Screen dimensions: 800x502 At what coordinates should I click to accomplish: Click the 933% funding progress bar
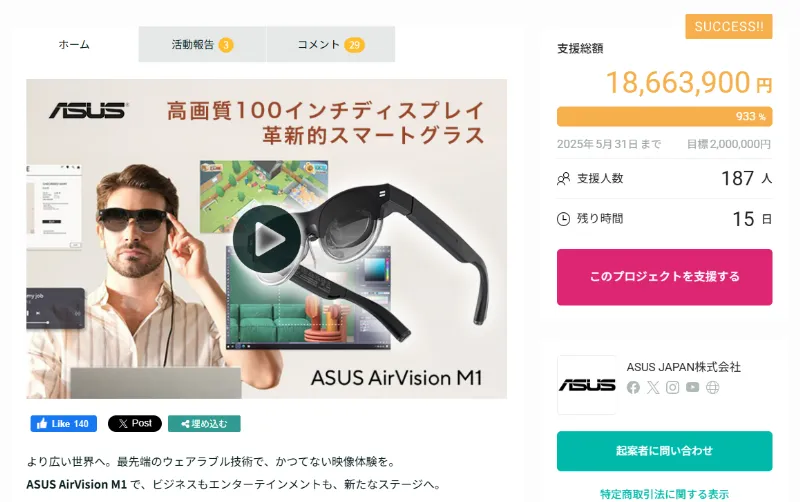click(x=664, y=116)
